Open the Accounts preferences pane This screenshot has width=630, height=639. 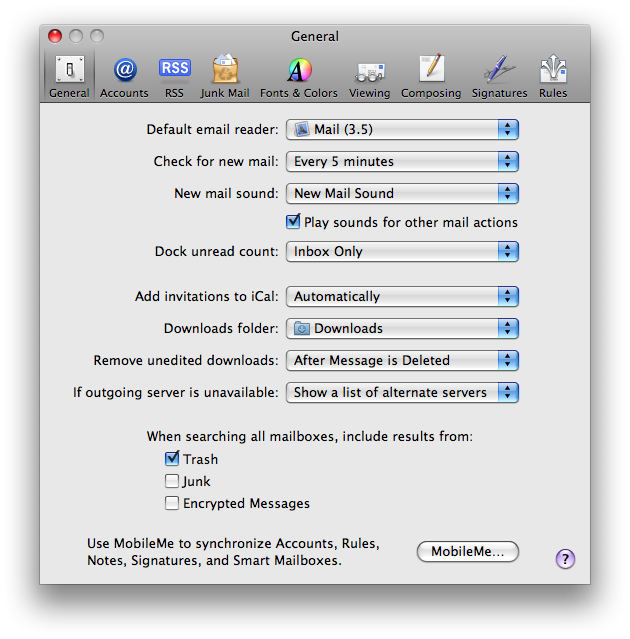124,76
